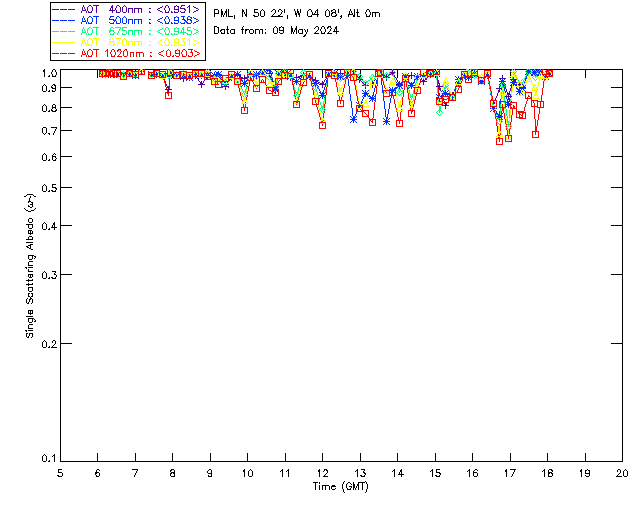This screenshot has width=640, height=512.
Task: Click the y-axis label 0.1
Action: tap(49, 459)
